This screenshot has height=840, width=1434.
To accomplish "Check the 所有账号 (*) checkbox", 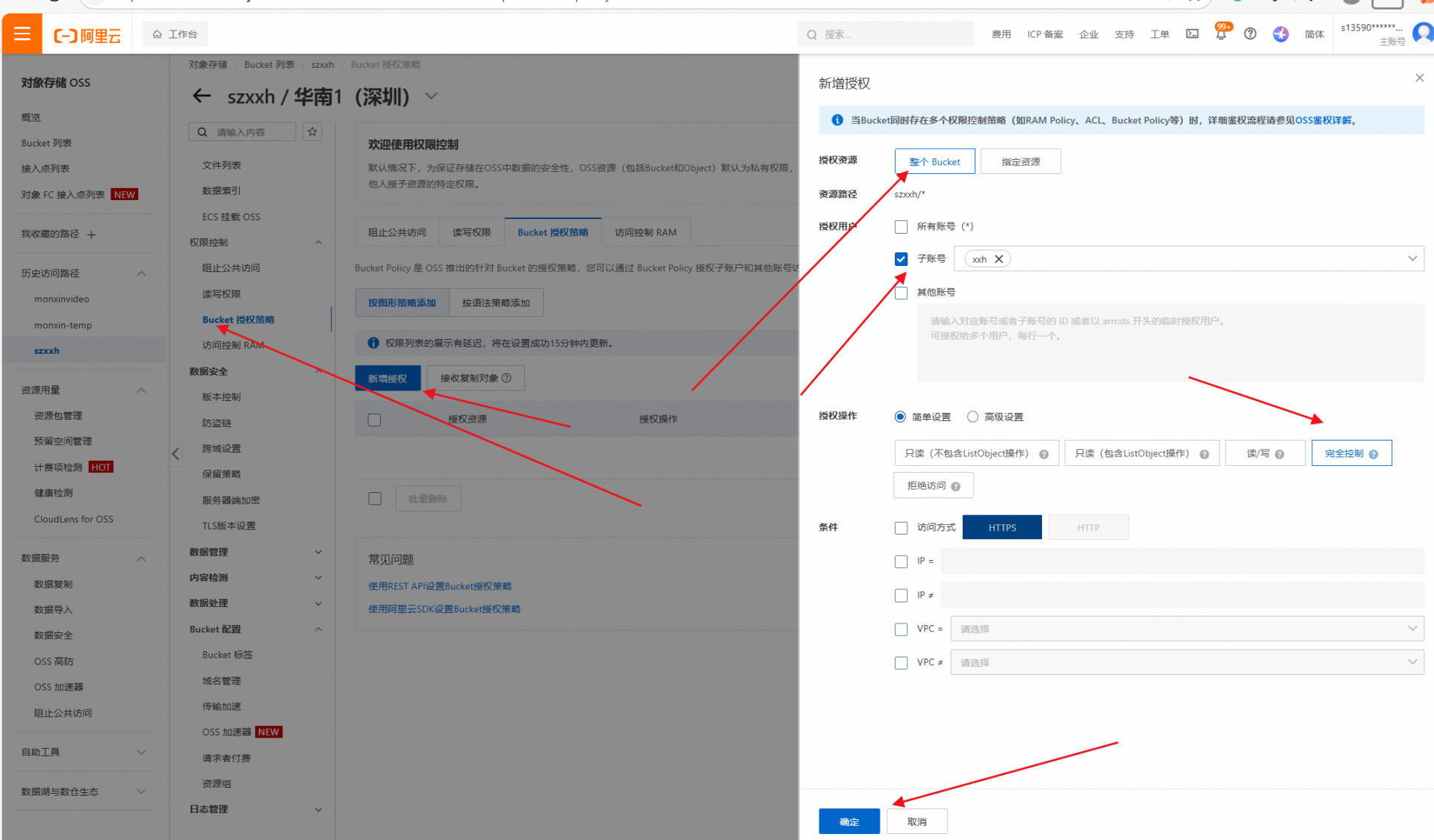I will [x=901, y=226].
